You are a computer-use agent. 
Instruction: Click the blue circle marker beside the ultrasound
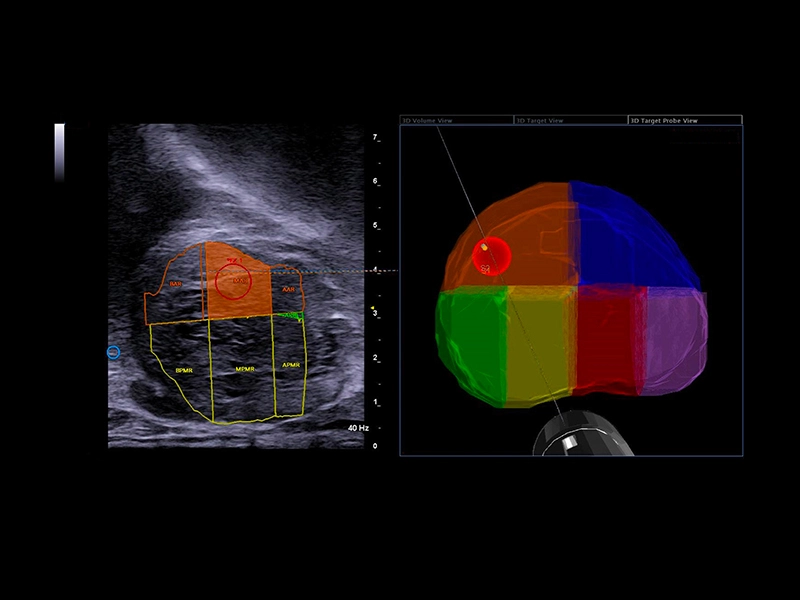coord(113,352)
